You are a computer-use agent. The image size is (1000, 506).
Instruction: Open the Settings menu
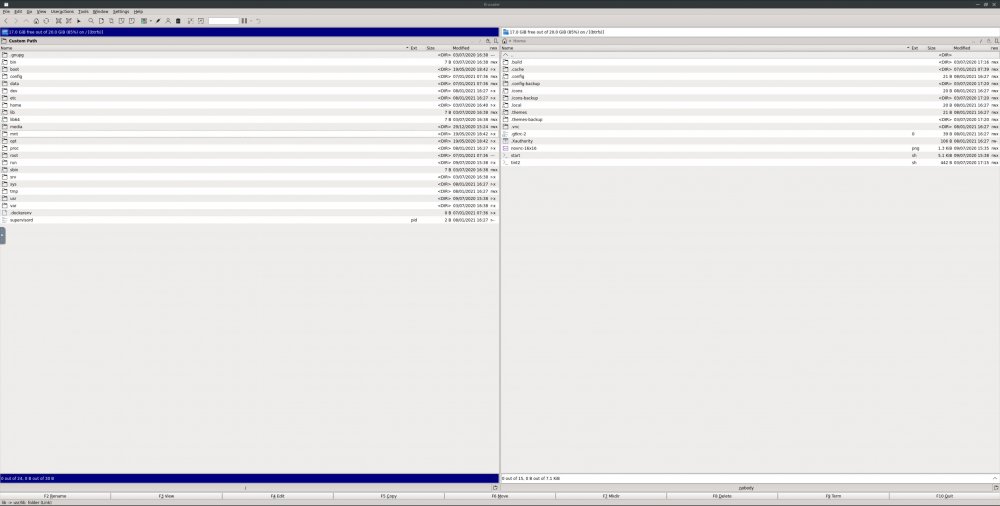point(121,11)
